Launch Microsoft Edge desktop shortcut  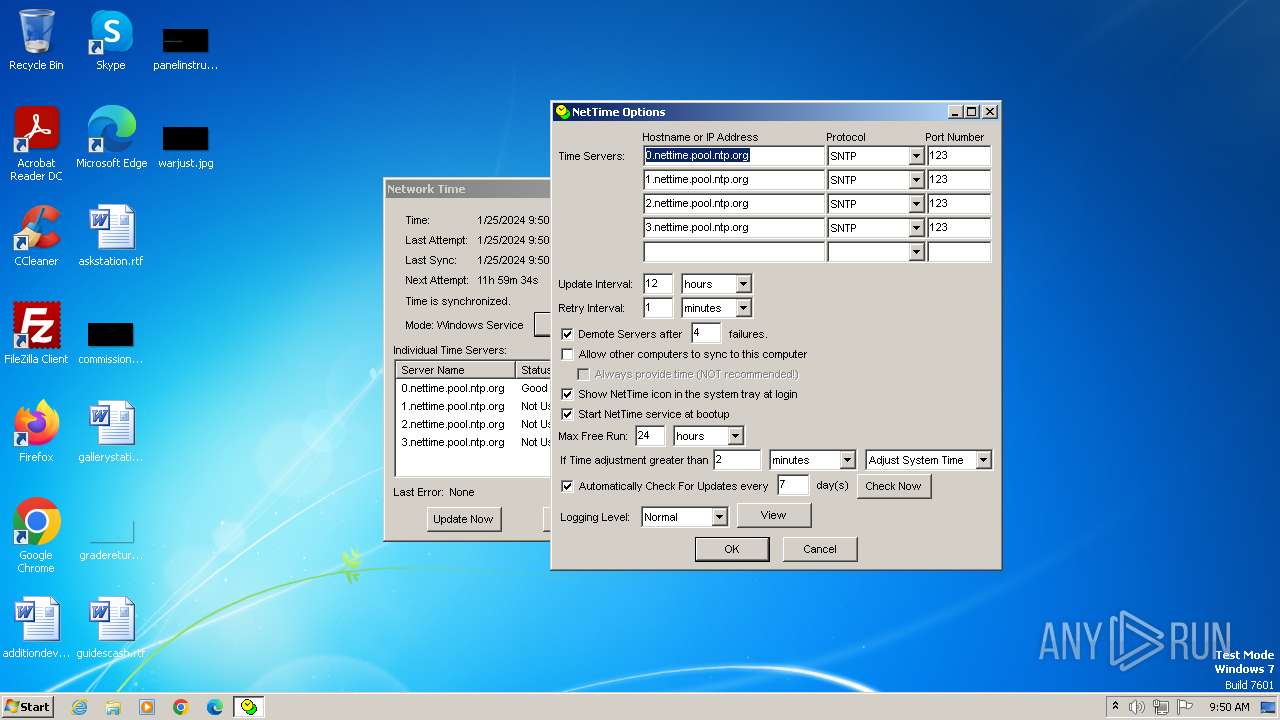pos(111,137)
